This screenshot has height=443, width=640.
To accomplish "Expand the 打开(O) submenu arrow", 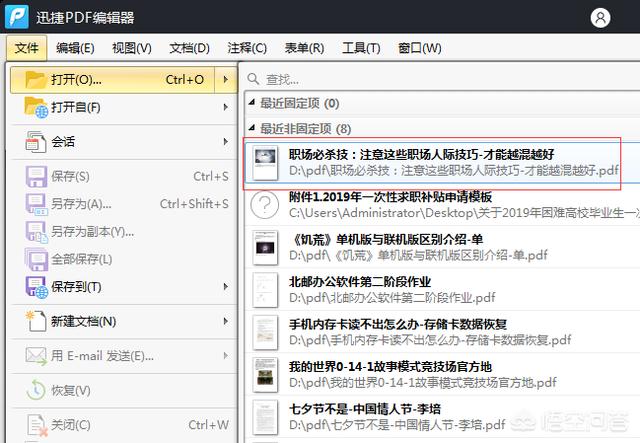I will coord(226,80).
